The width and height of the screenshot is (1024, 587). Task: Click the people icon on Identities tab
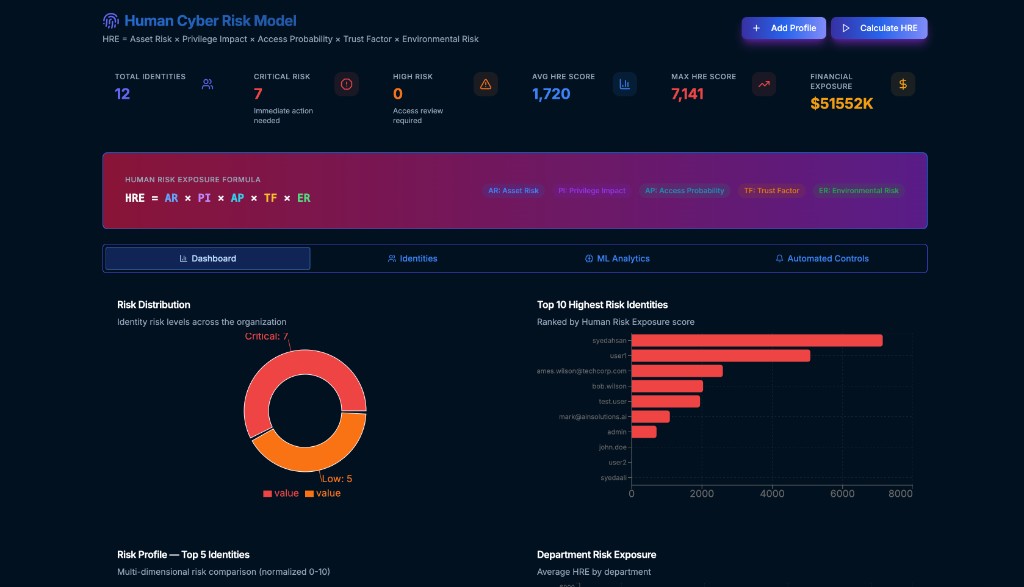[392, 259]
